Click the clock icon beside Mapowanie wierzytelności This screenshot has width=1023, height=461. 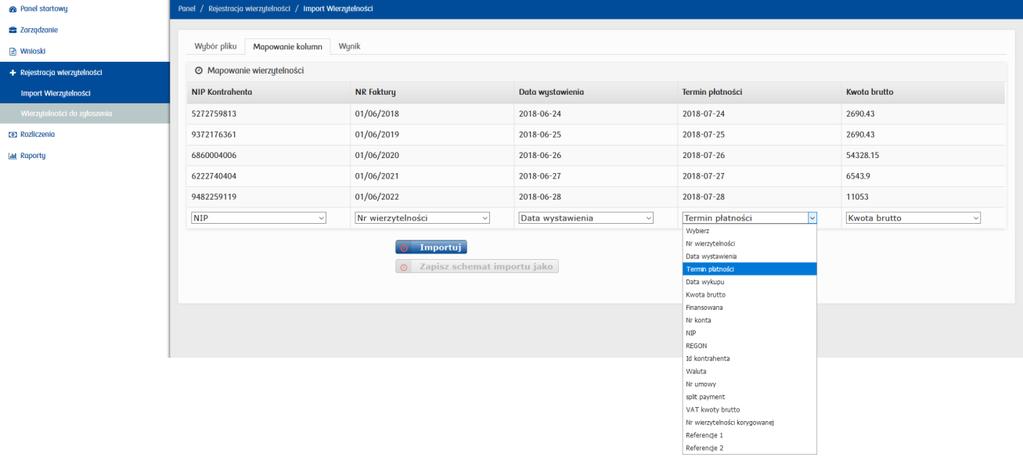tap(198, 70)
